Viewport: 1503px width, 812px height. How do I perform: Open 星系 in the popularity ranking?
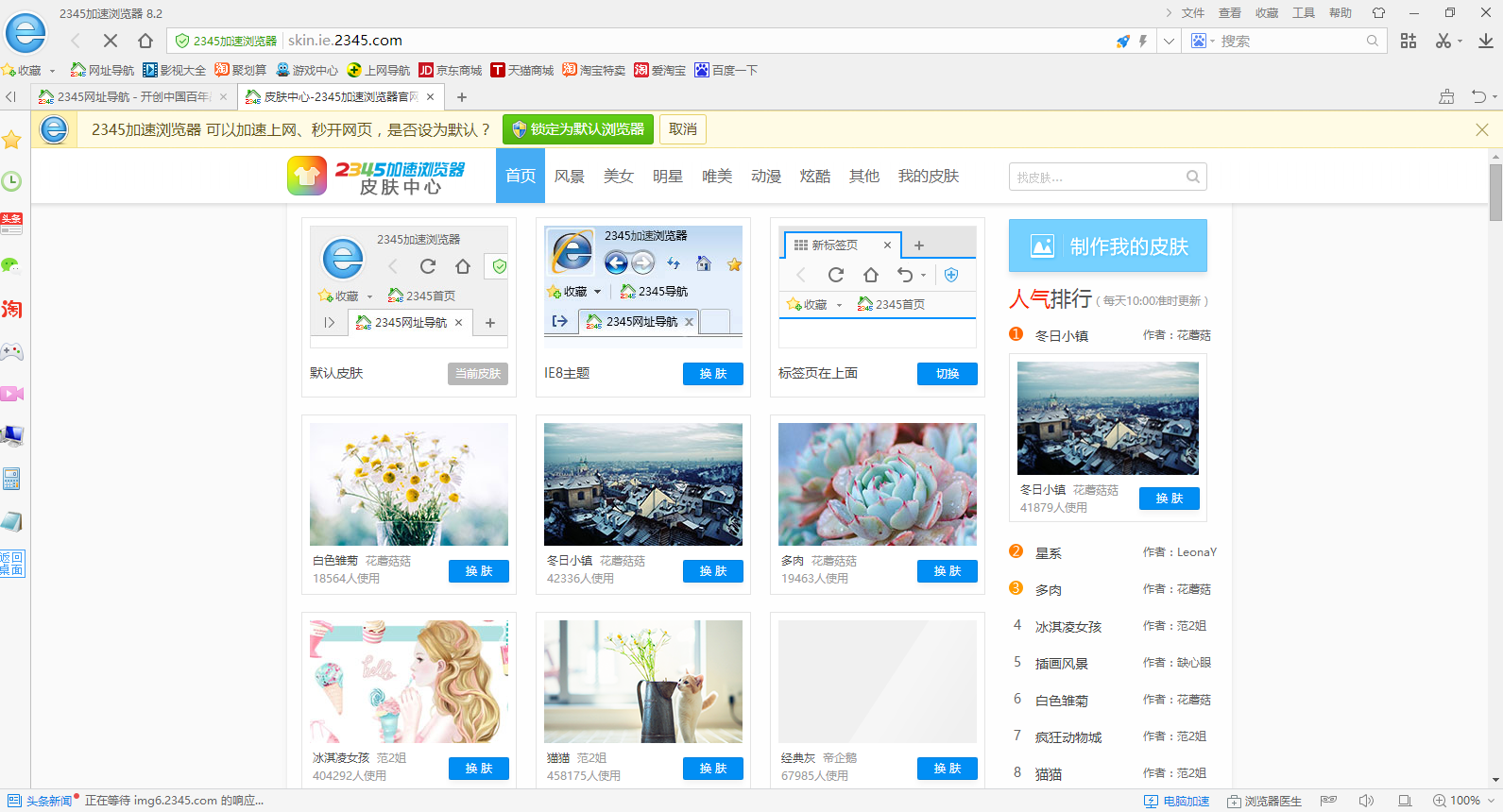(1049, 553)
